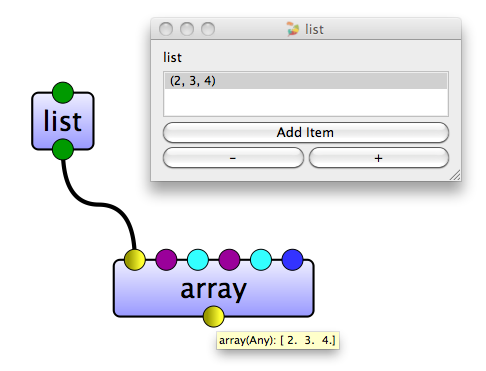Image resolution: width=486 pixels, height=371 pixels.
Task: Select the black edge connecting list to array
Action: click(x=99, y=204)
